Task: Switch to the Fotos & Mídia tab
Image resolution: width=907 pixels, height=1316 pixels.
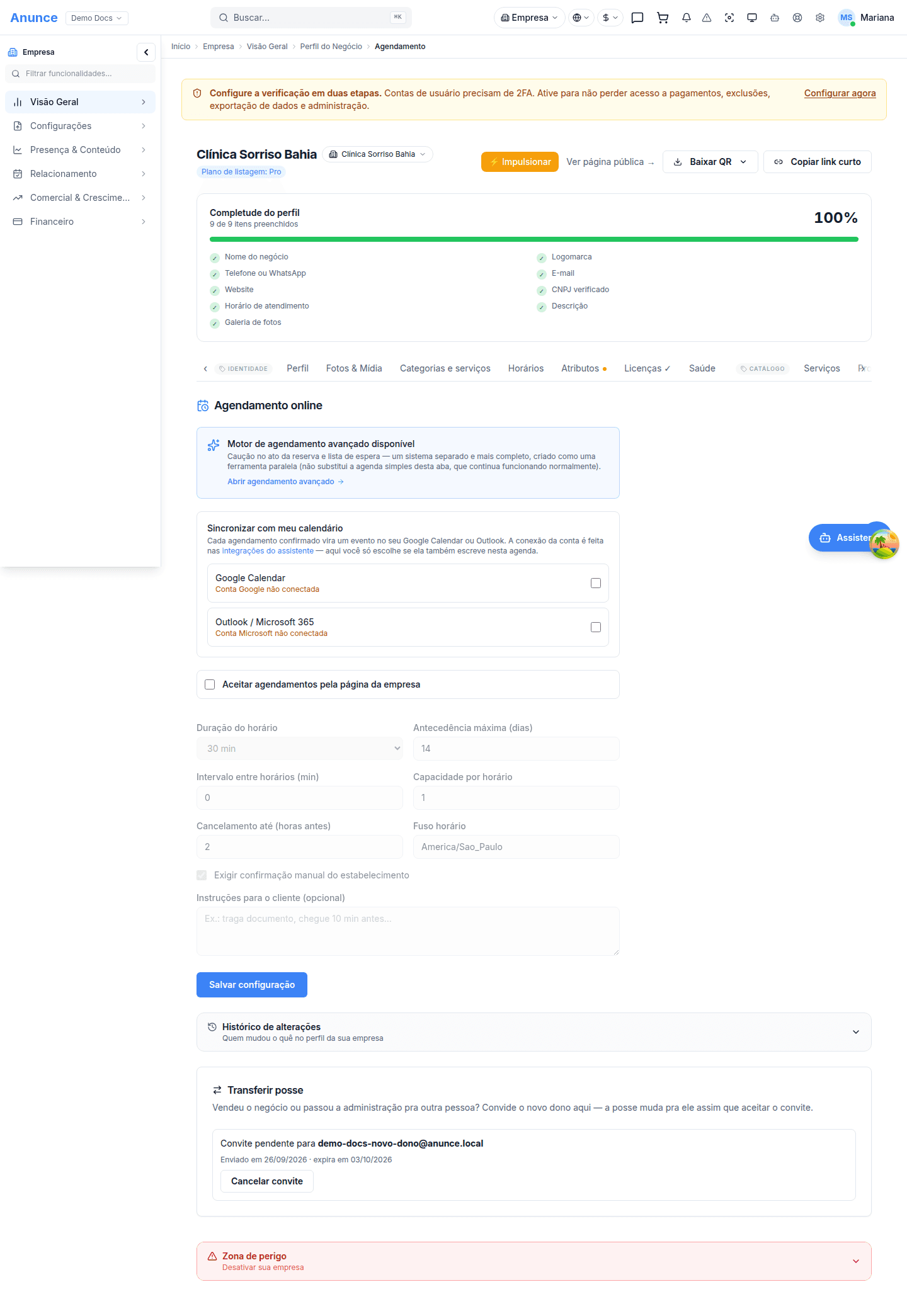Action: point(354,368)
